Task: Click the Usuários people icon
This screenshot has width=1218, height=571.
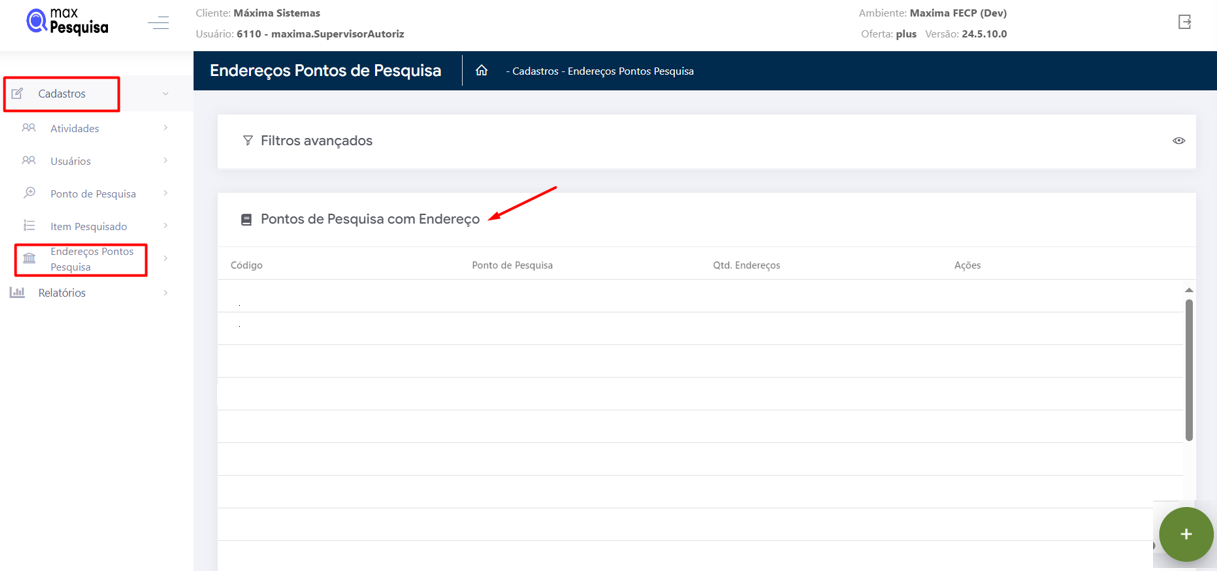Action: tap(29, 161)
